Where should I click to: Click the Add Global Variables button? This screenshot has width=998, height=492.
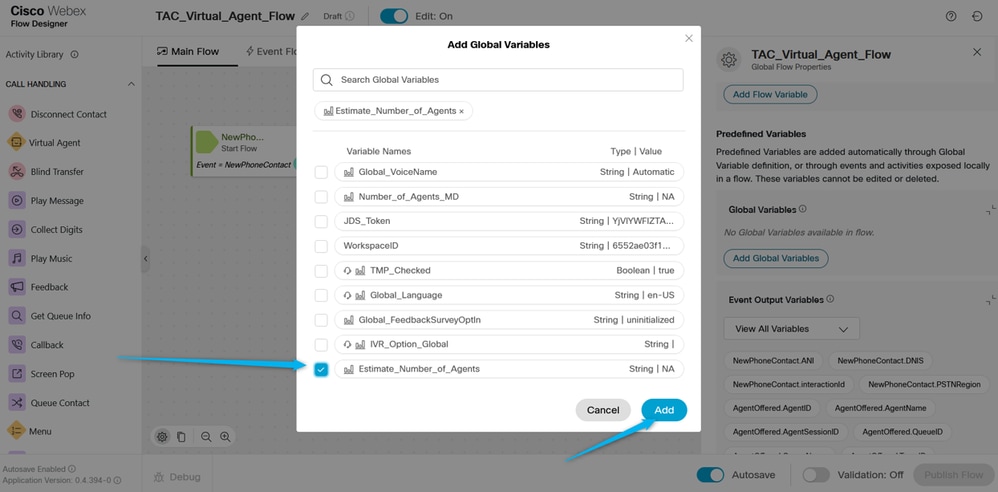coord(776,258)
